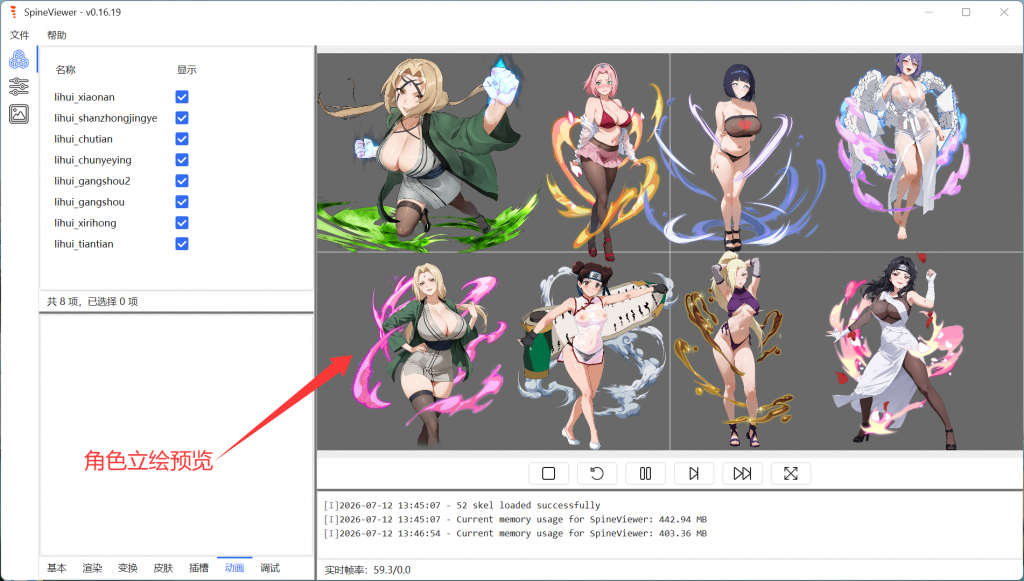Switch to the 变换 tab
Viewport: 1024px width, 581px height.
coord(127,568)
